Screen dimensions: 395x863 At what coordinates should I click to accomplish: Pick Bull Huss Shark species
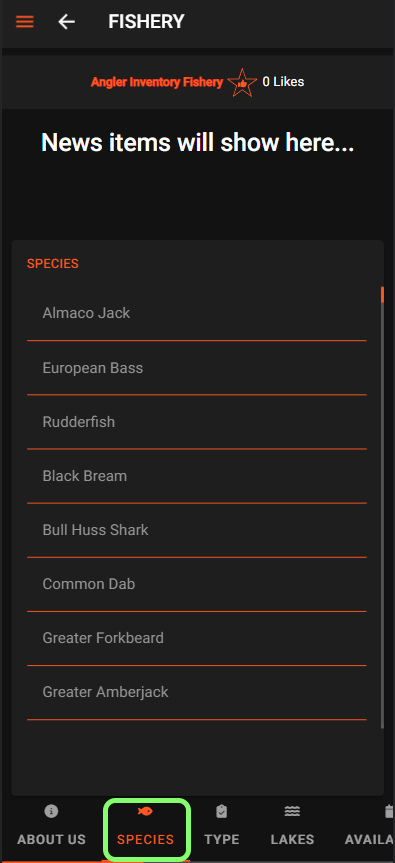[196, 530]
